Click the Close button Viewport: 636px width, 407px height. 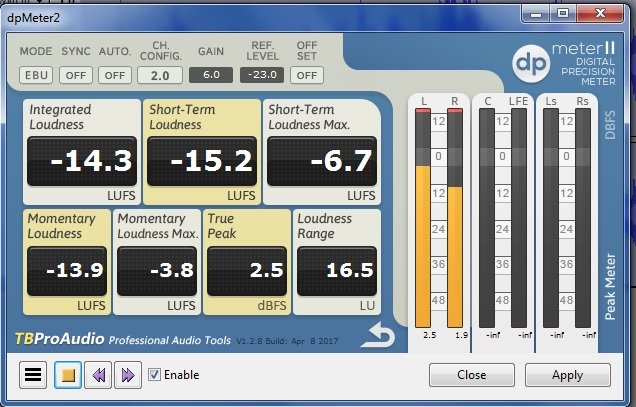pos(472,375)
